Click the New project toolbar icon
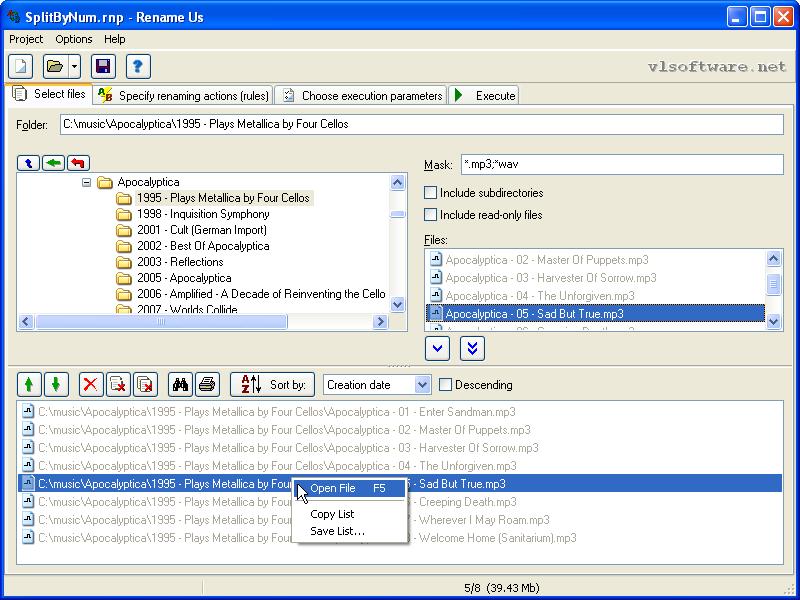Screen dimensions: 800x600 point(21,66)
